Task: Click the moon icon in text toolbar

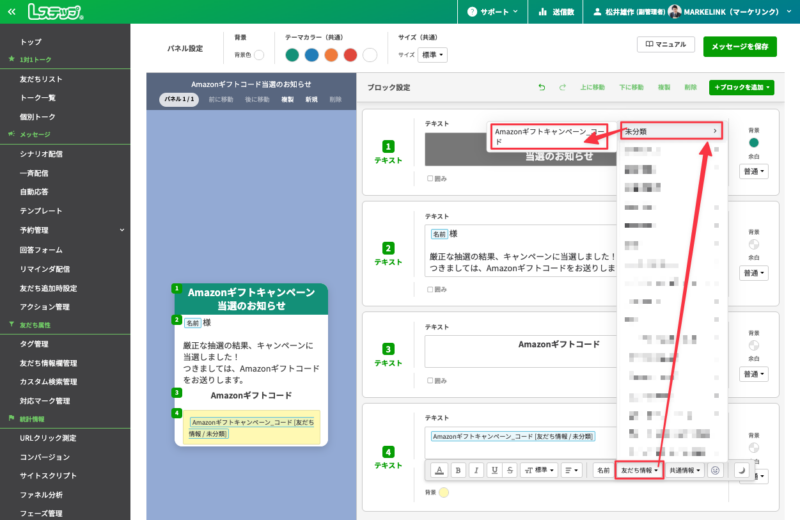Action: [x=742, y=469]
